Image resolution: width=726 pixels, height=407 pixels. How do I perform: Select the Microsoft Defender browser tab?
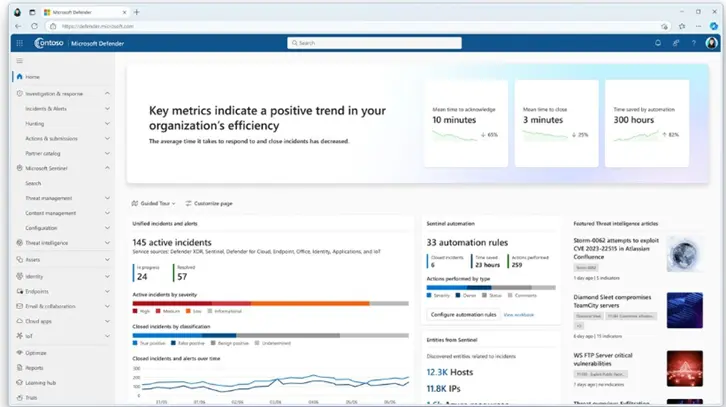click(x=86, y=13)
